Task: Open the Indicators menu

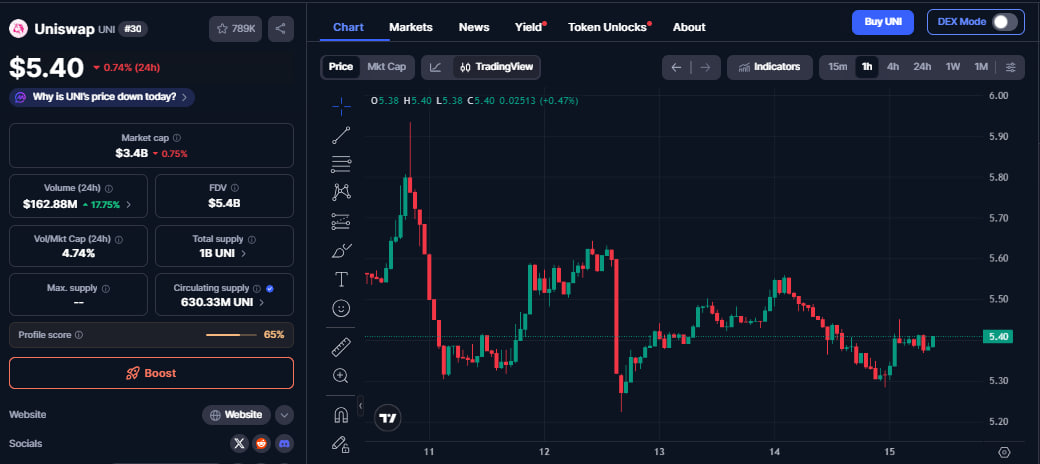Action: [x=769, y=67]
